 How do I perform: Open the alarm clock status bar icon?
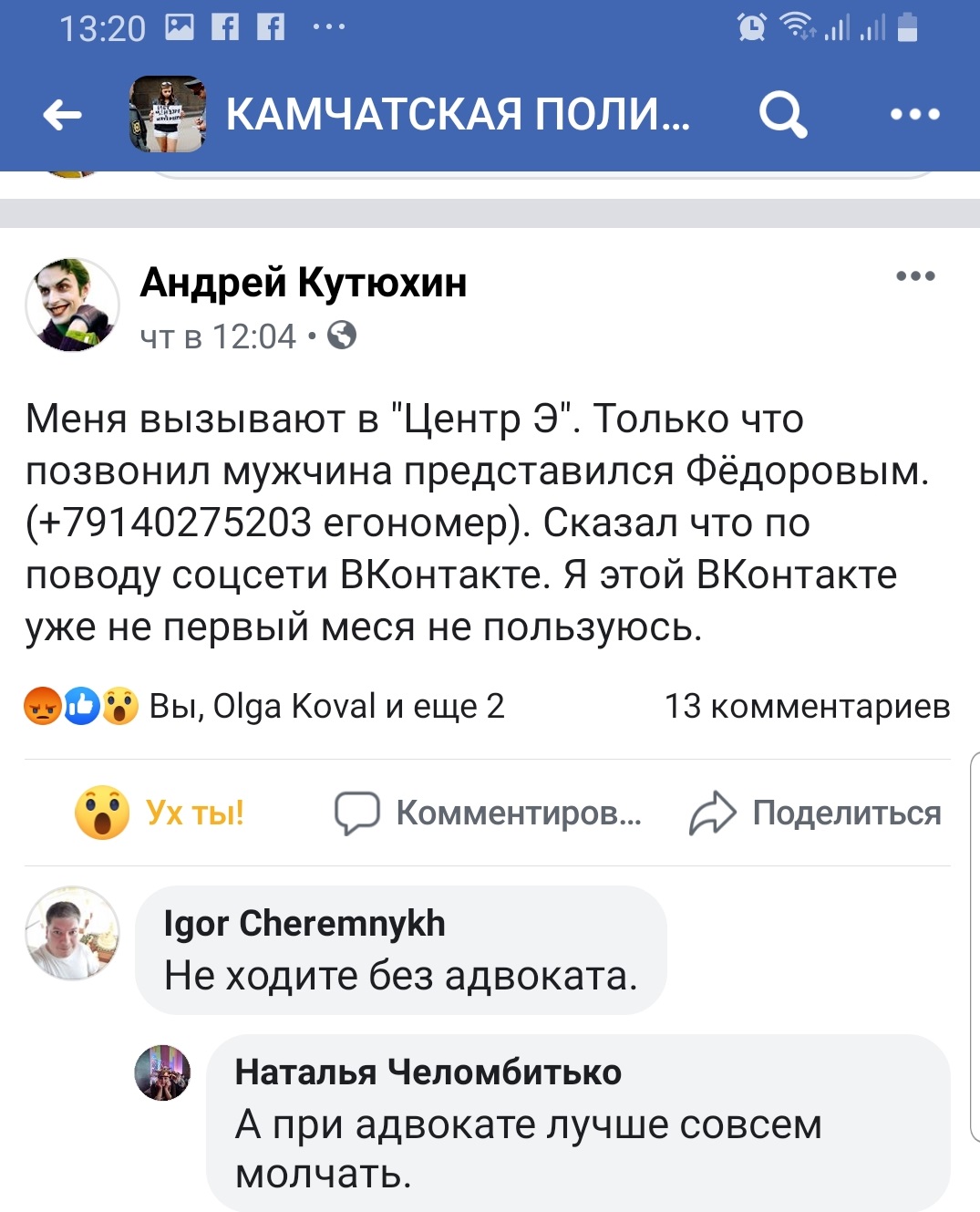pos(752,27)
